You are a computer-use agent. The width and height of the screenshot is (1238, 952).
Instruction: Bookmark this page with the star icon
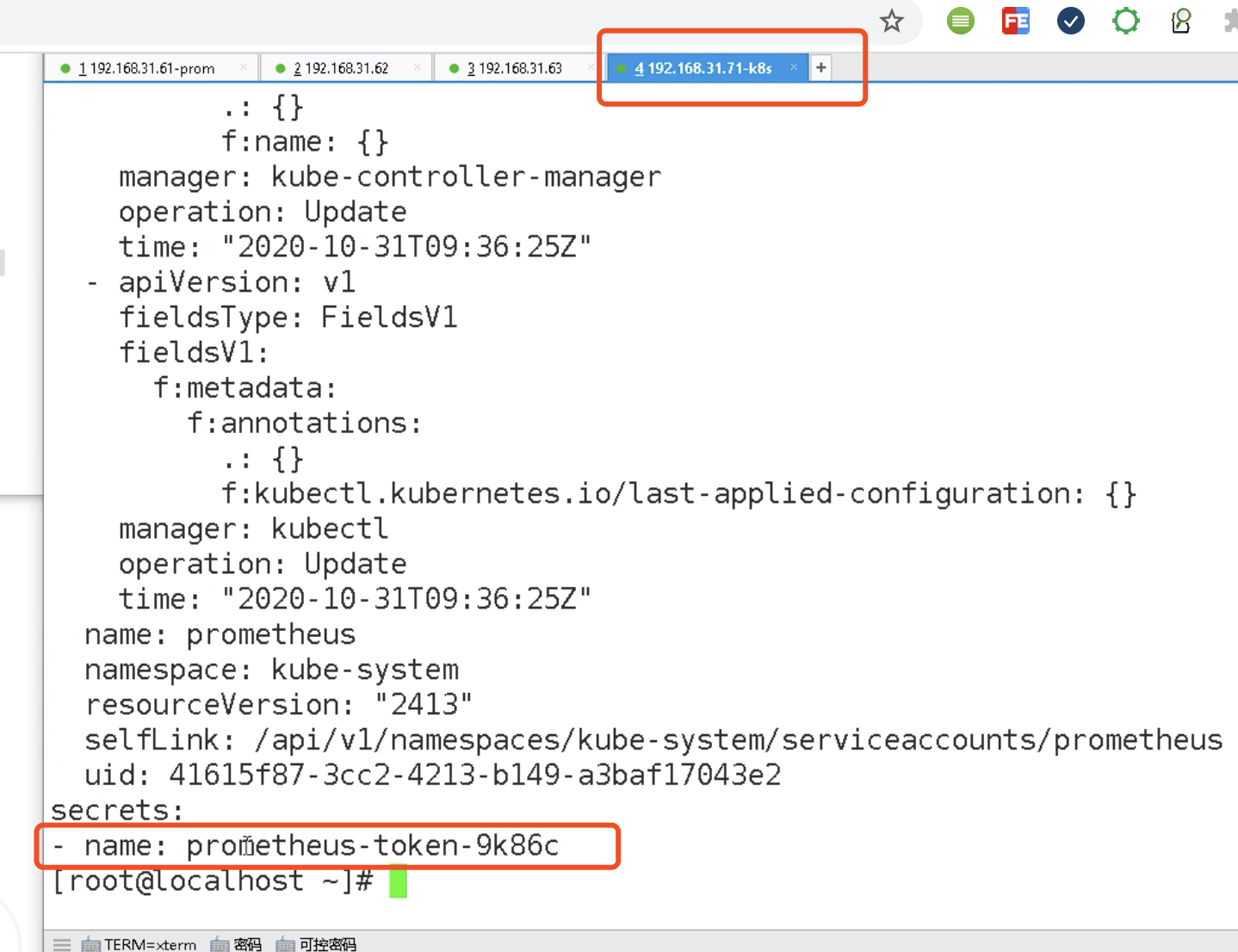892,21
